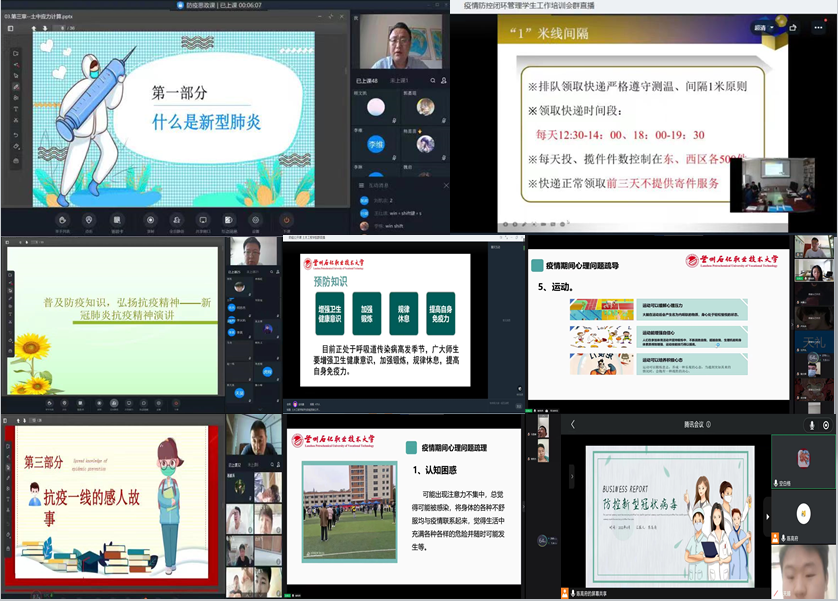Click the 李维 participant avatar tile
The height and width of the screenshot is (601, 838).
click(x=374, y=143)
